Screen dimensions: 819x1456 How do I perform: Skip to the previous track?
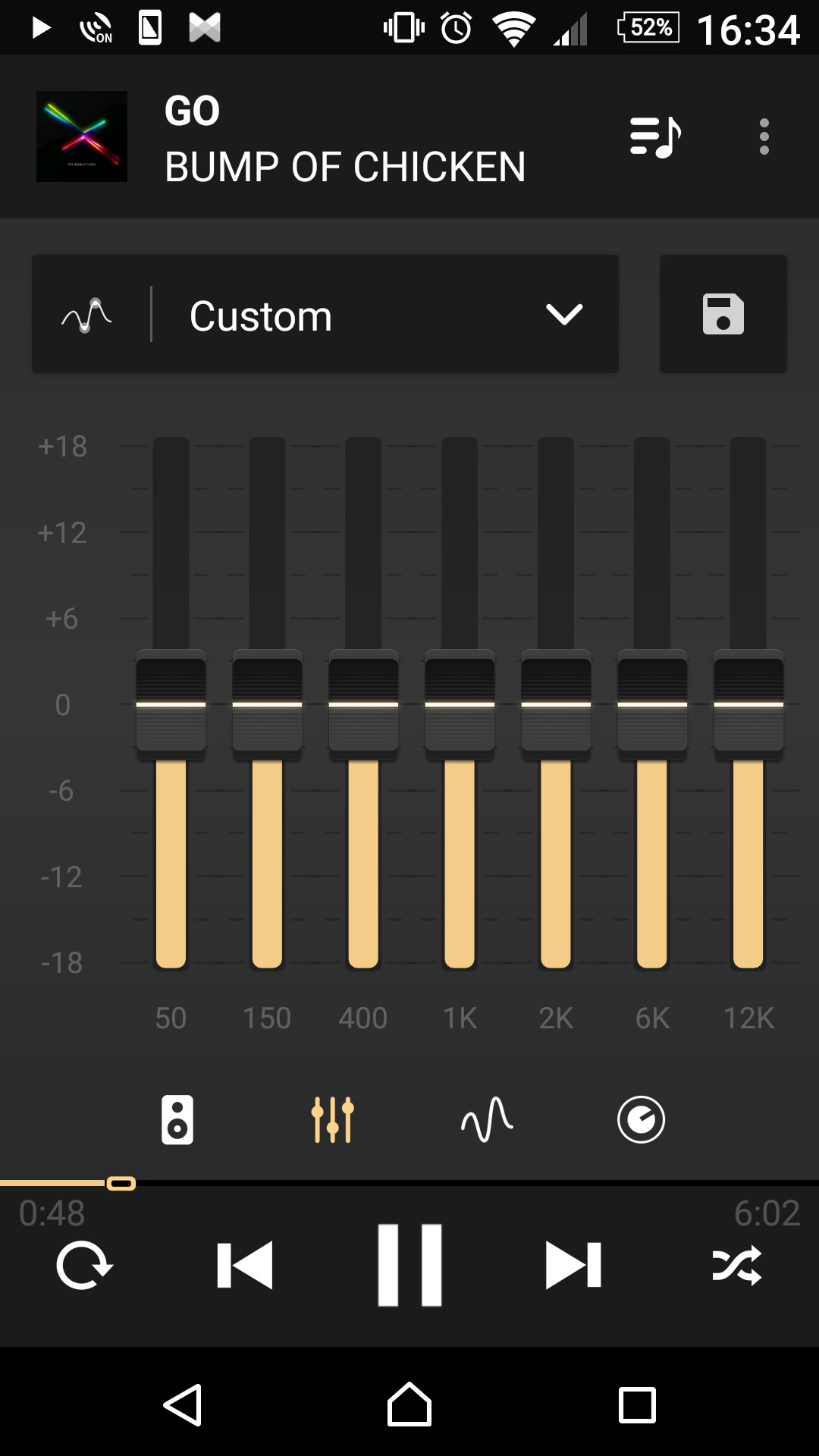(245, 1265)
